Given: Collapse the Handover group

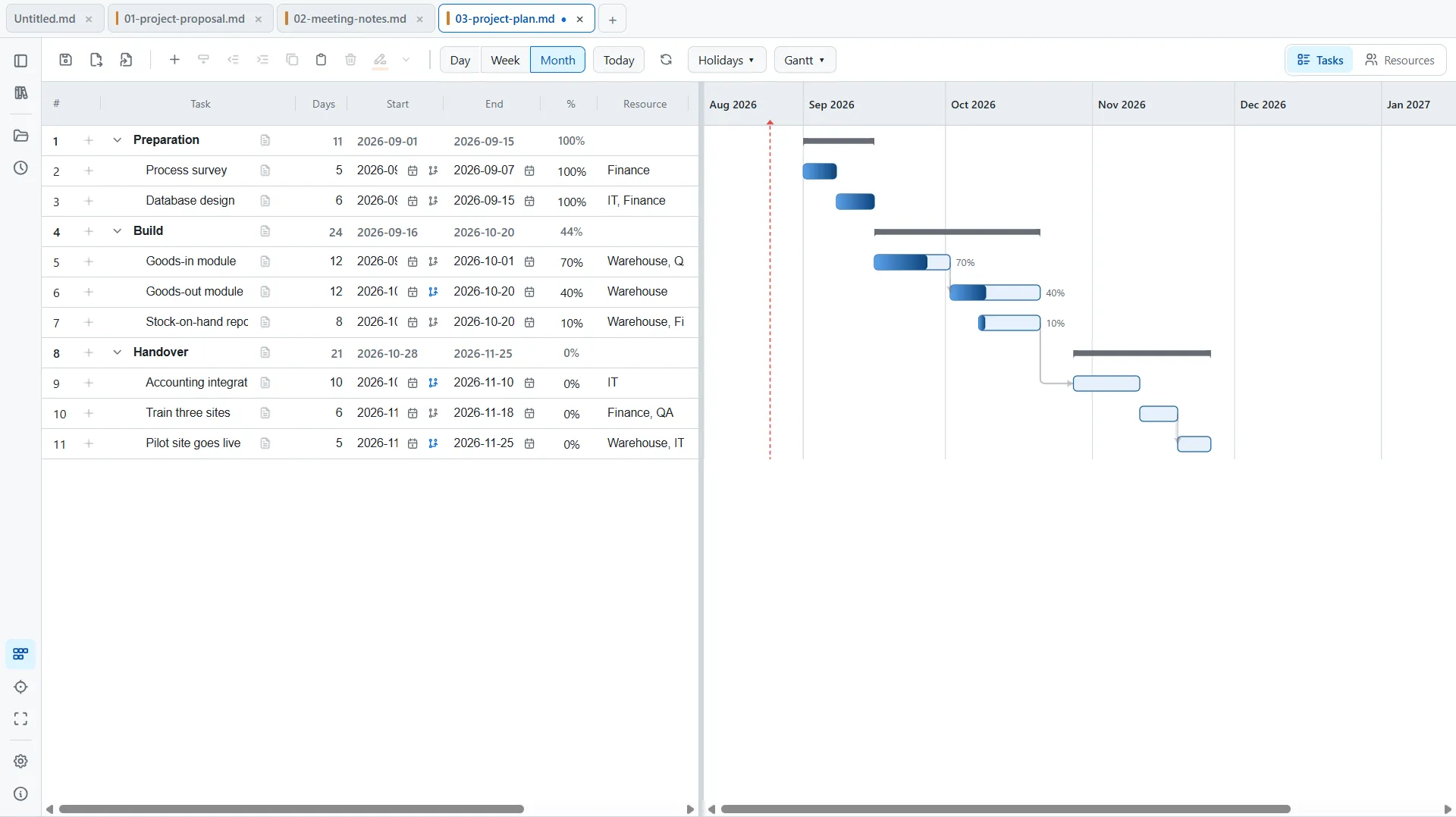Looking at the screenshot, I should coord(117,352).
